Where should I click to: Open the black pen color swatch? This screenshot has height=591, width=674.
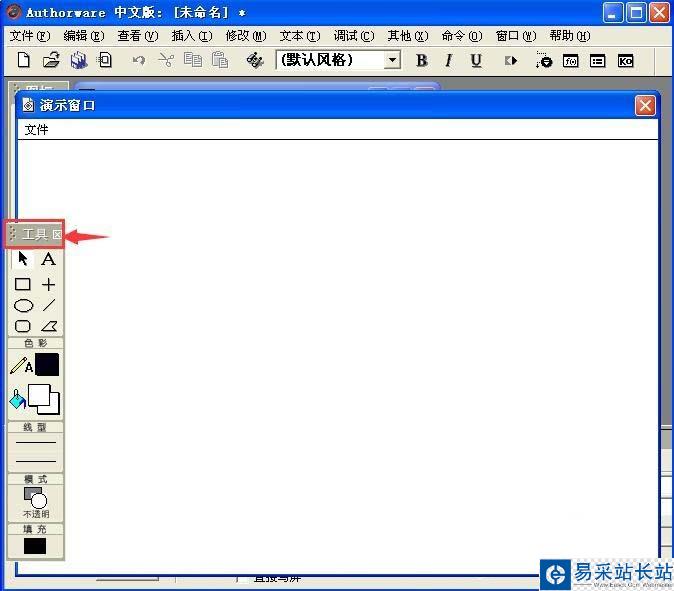pyautogui.click(x=47, y=365)
